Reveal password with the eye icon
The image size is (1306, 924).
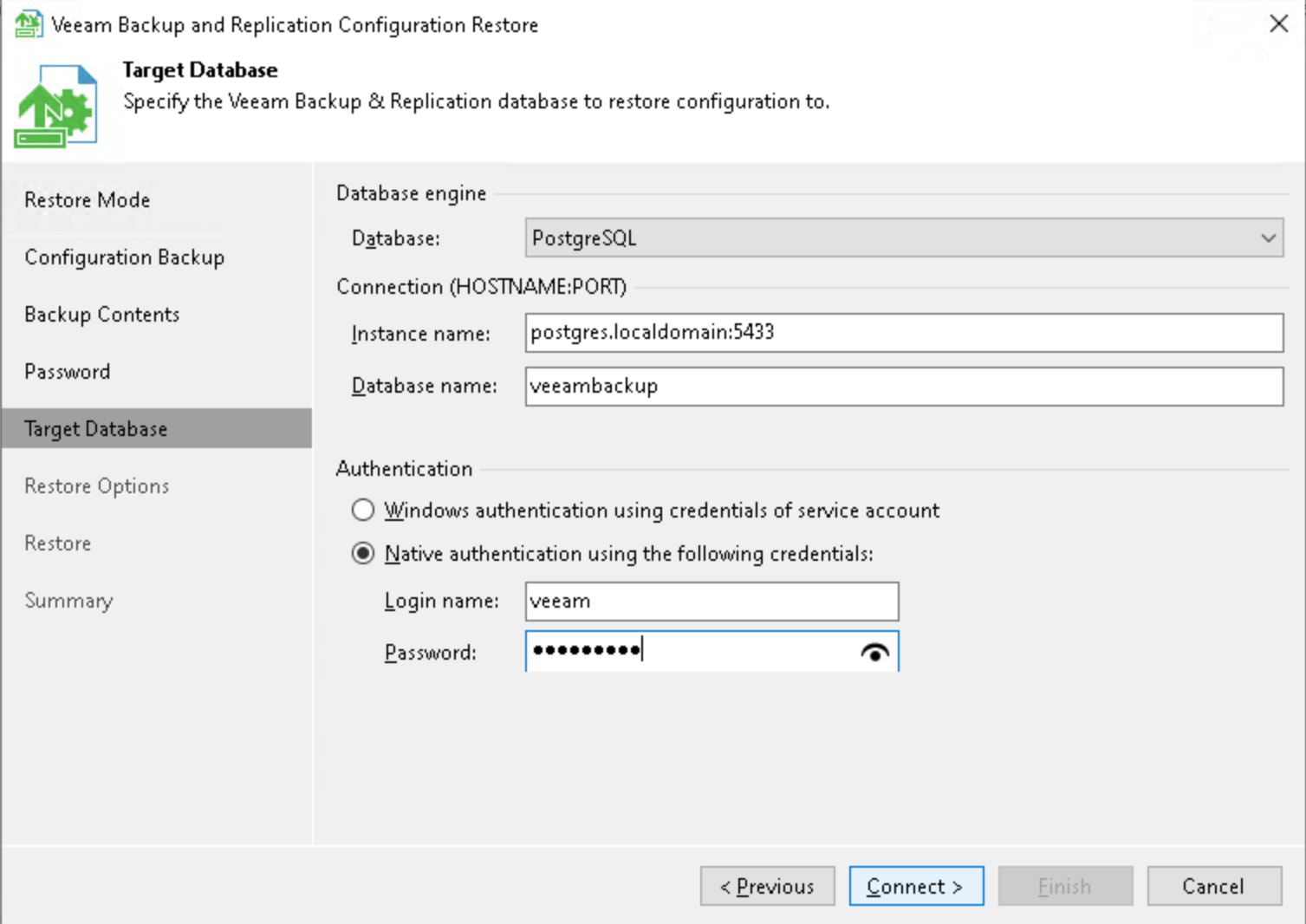(x=875, y=653)
